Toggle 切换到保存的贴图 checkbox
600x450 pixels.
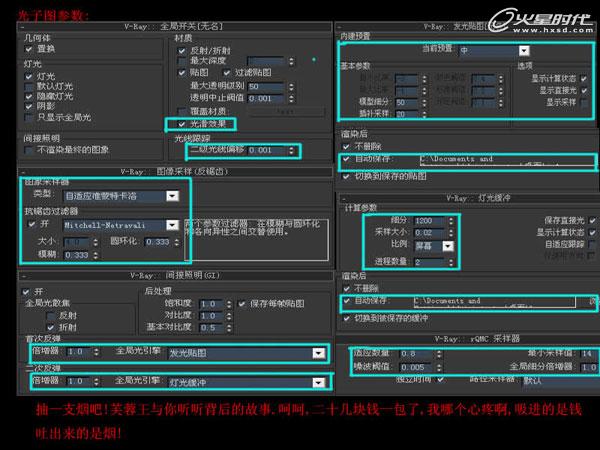(346, 176)
